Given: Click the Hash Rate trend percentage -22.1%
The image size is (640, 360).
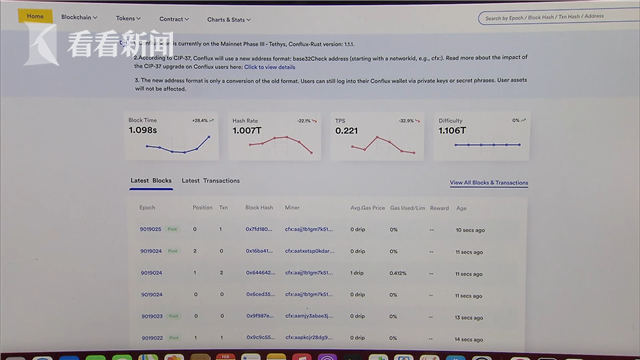Looking at the screenshot, I should [x=304, y=121].
